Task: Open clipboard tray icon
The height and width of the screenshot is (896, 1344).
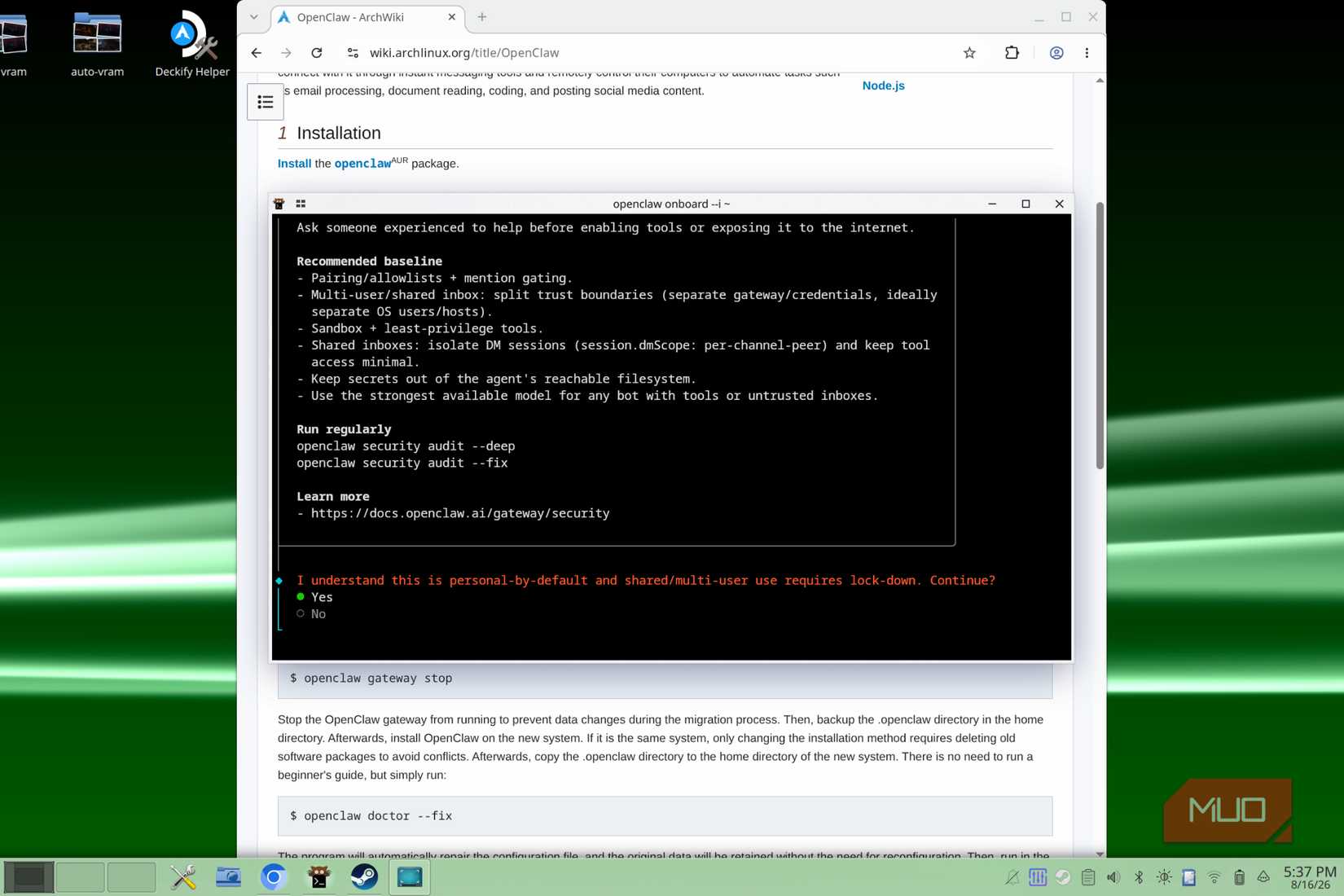Action: [x=1088, y=877]
